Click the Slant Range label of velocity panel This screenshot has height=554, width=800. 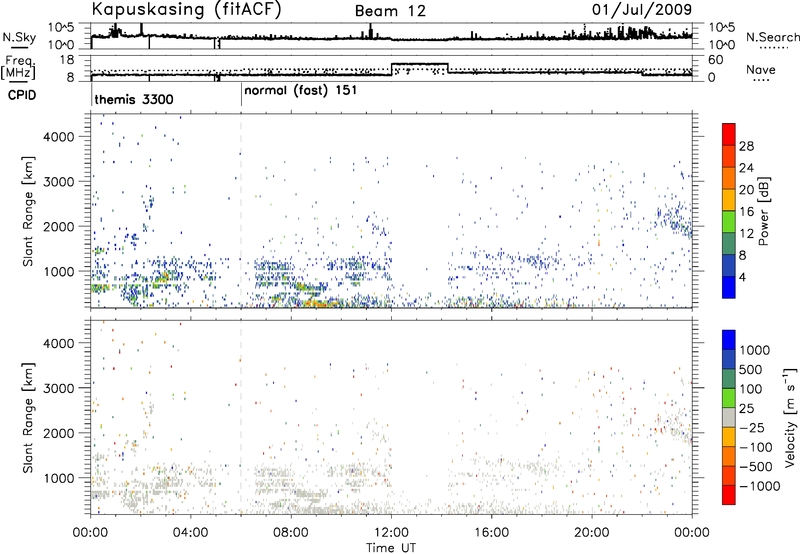(x=28, y=417)
